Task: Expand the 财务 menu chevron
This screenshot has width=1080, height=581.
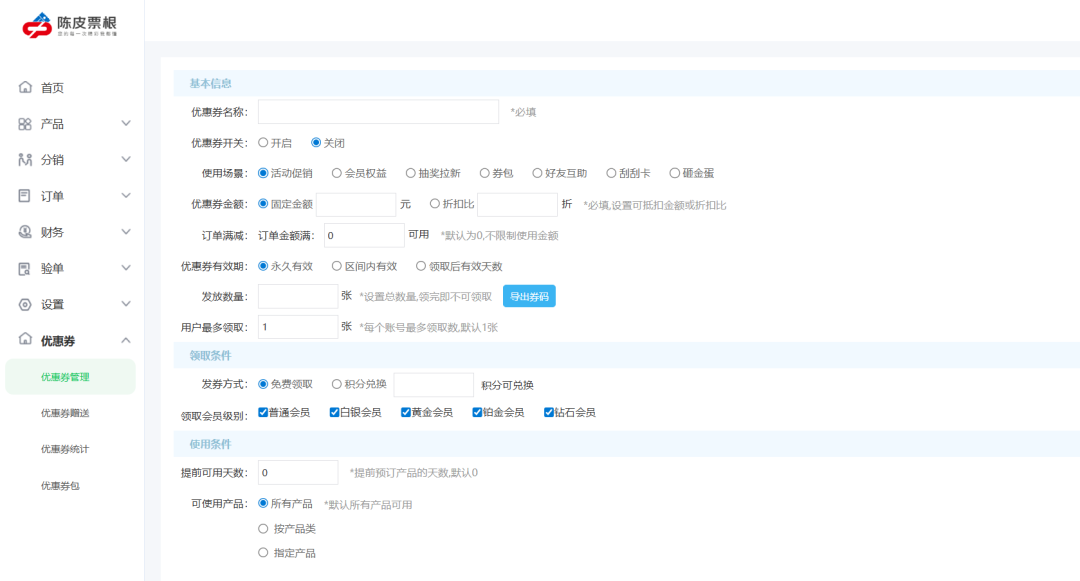Action: point(126,231)
